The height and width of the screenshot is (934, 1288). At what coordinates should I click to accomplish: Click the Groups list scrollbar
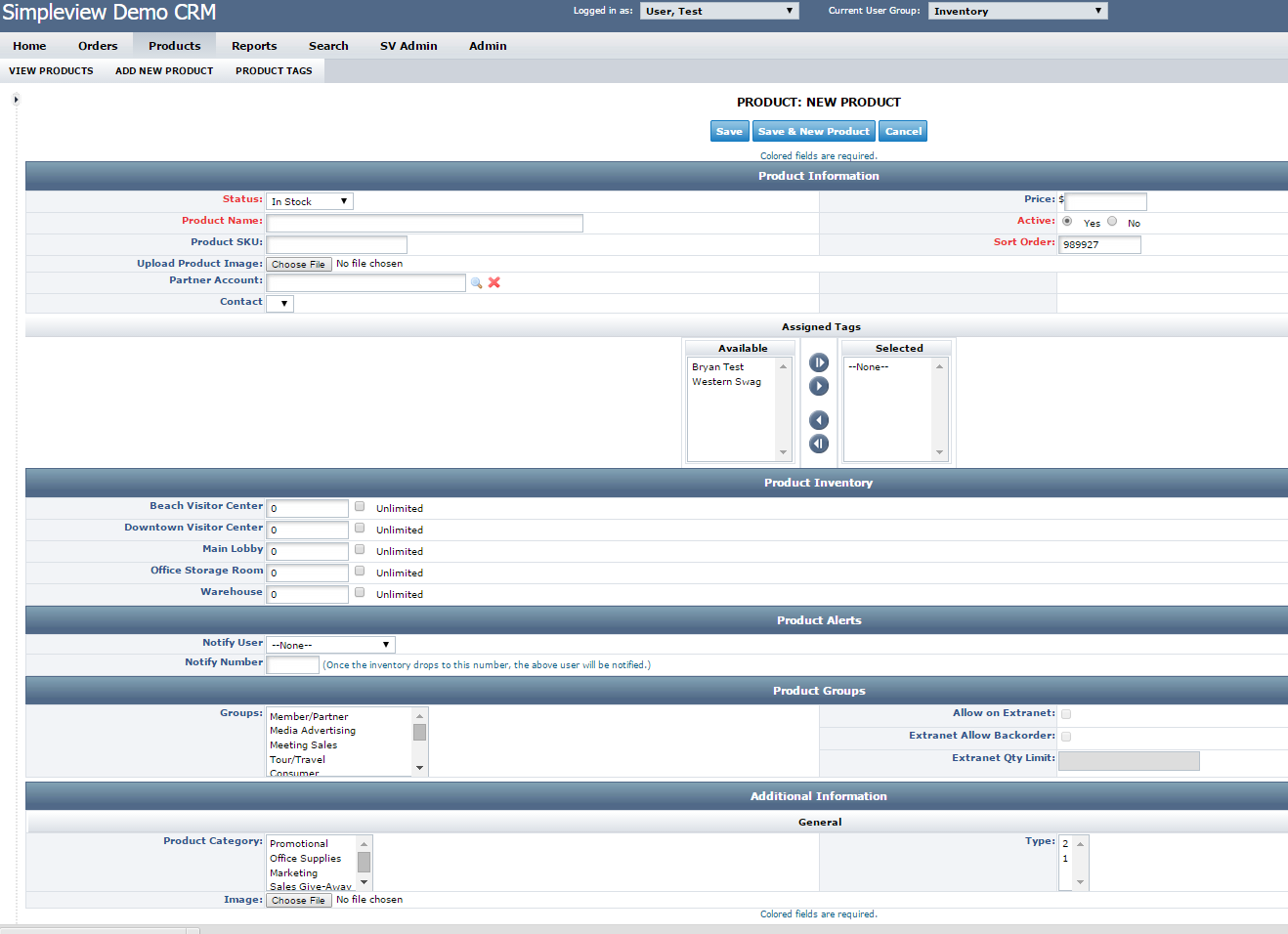[x=420, y=742]
